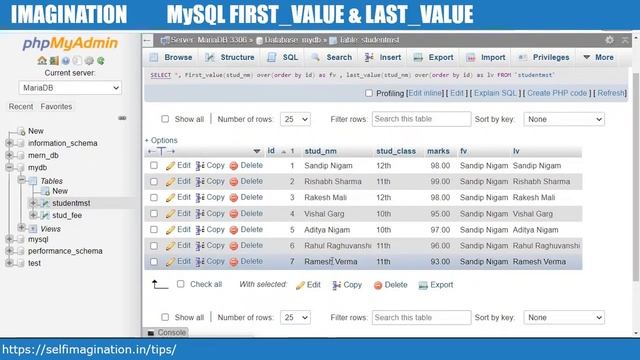Image resolution: width=640 pixels, height=360 pixels.
Task: Click the full texts toggle arrows icon
Action: click(161, 151)
